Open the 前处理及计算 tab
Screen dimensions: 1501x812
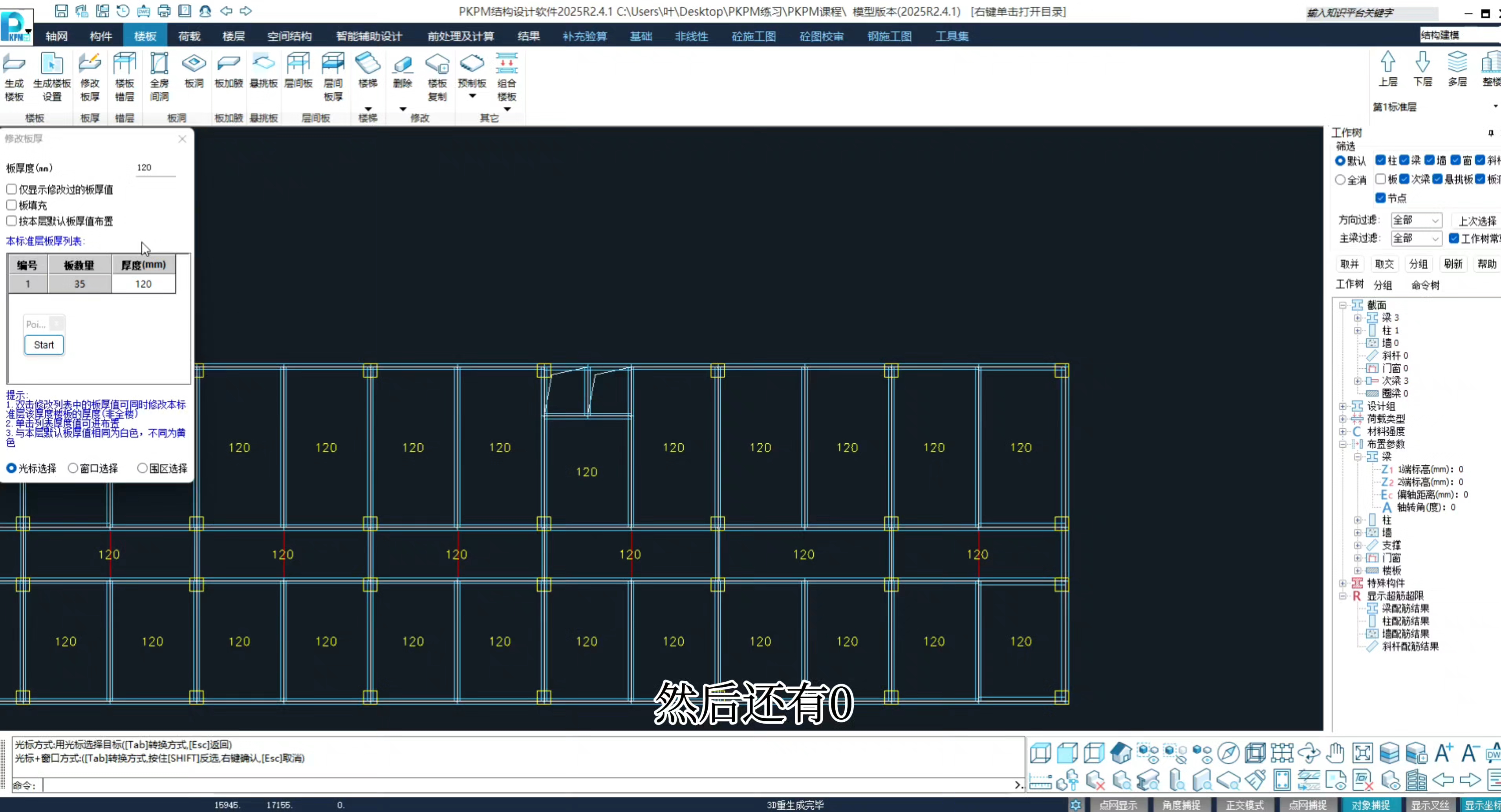click(460, 36)
